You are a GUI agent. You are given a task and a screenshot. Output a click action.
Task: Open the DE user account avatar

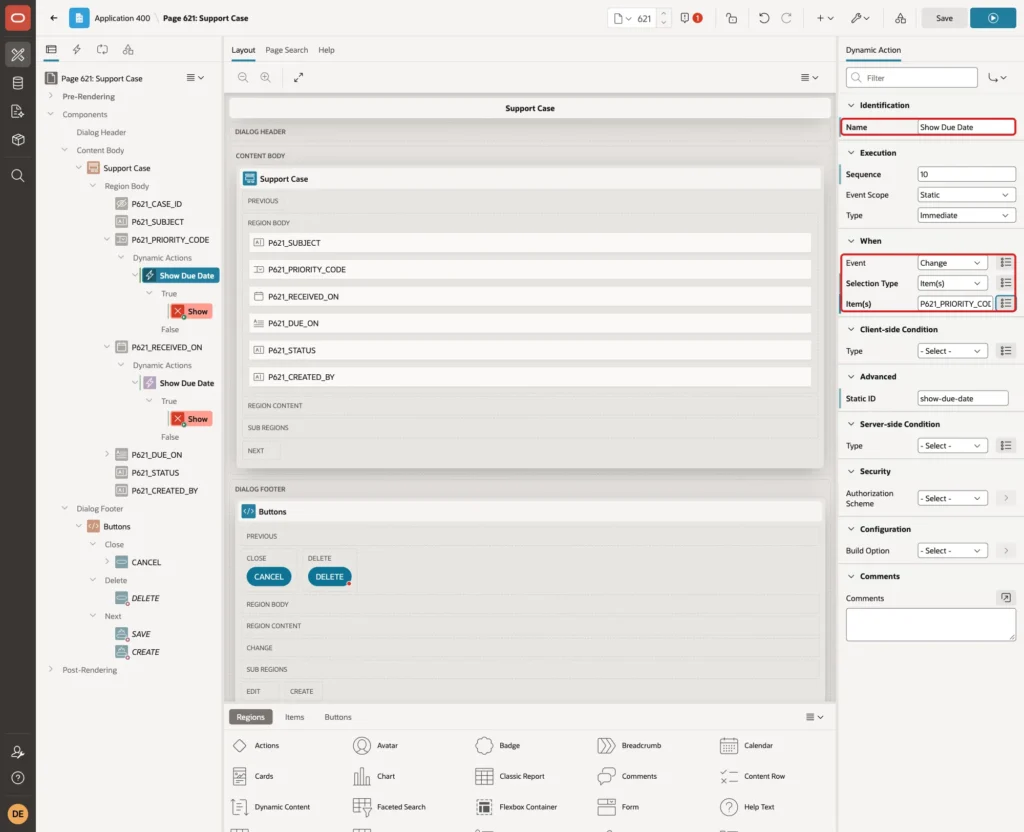pos(18,814)
